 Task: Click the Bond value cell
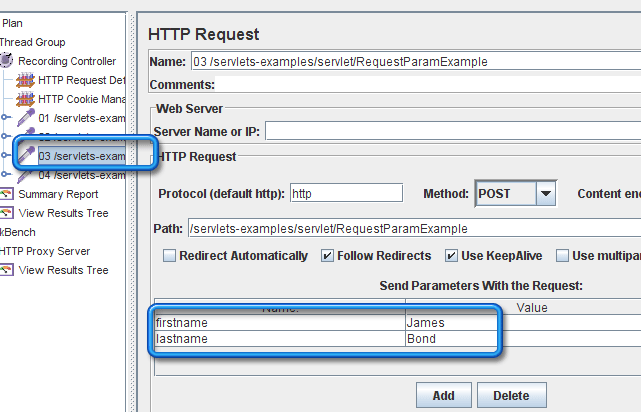coord(523,339)
